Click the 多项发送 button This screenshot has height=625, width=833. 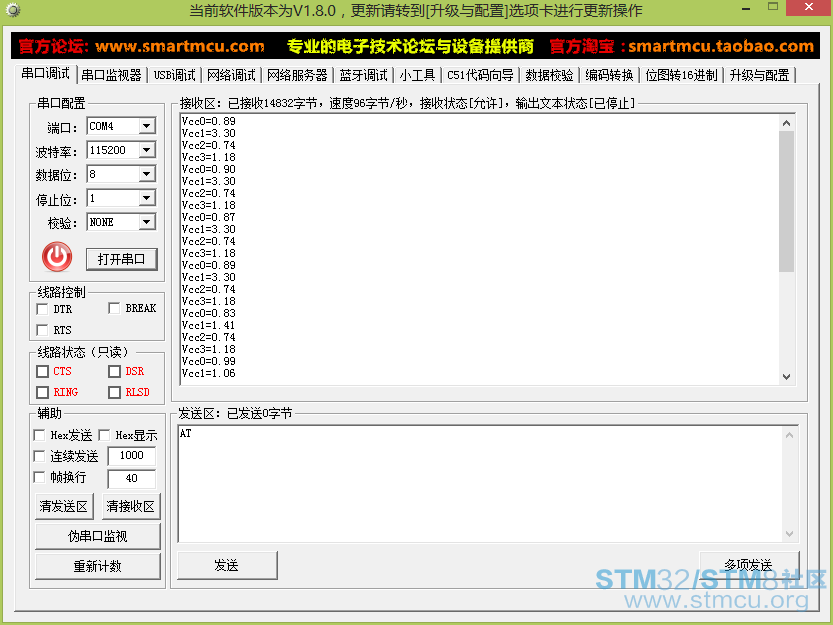point(749,565)
